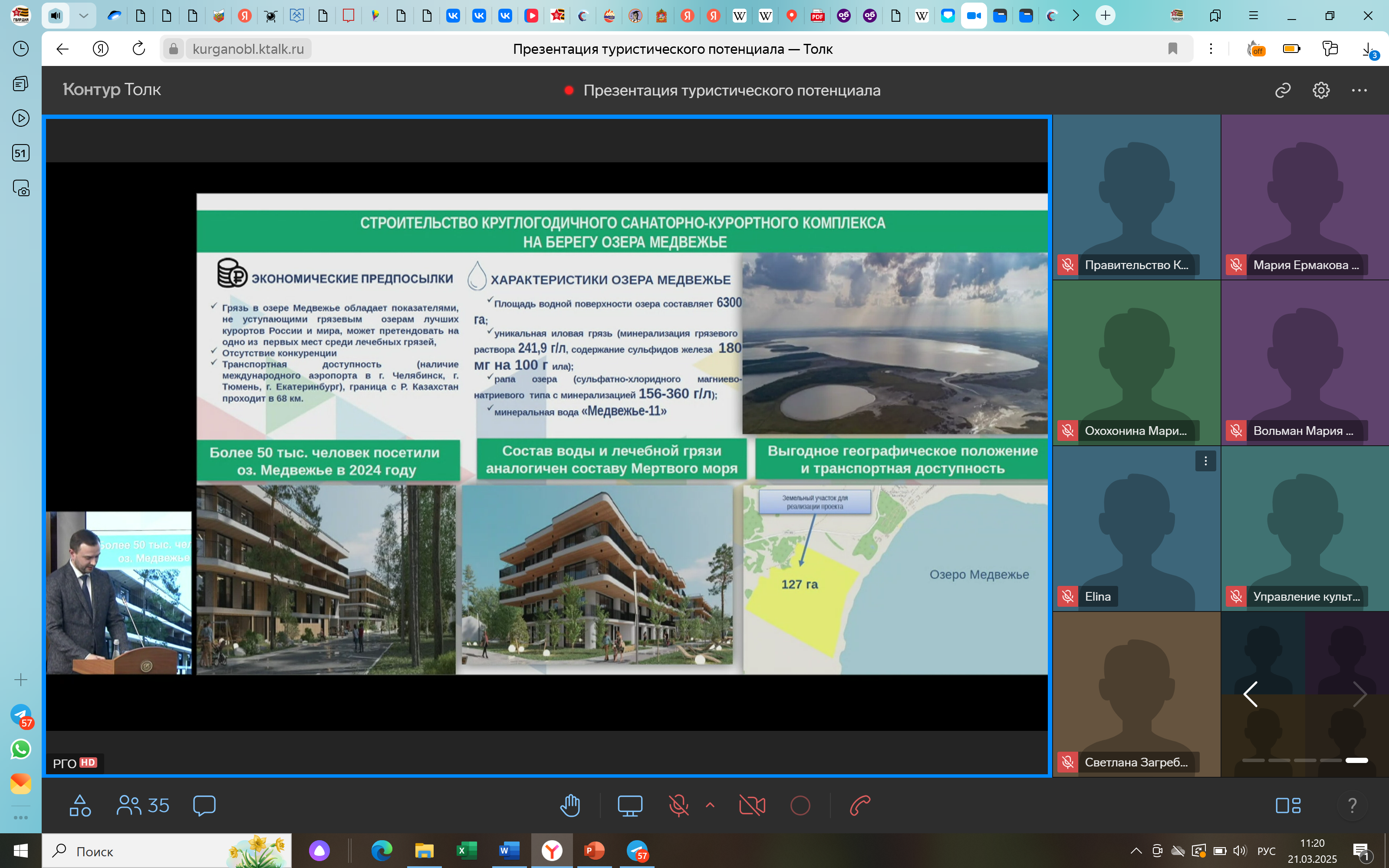
Task: Turn on your camera
Action: point(752,806)
